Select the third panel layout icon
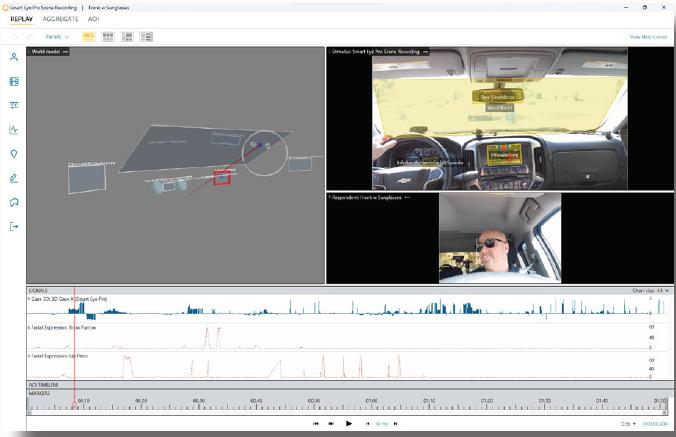Viewport: 676px width, 437px height. (127, 37)
